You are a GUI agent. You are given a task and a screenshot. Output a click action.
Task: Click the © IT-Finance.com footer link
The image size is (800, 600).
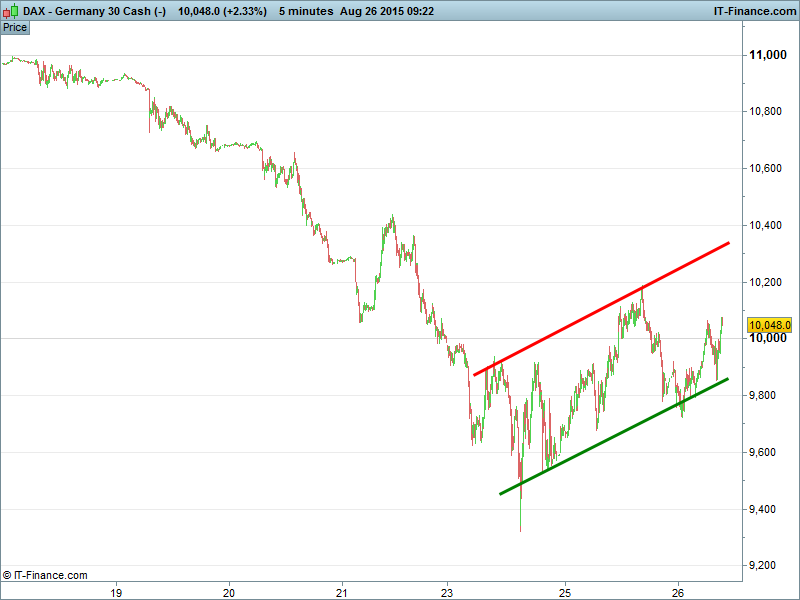tap(50, 575)
